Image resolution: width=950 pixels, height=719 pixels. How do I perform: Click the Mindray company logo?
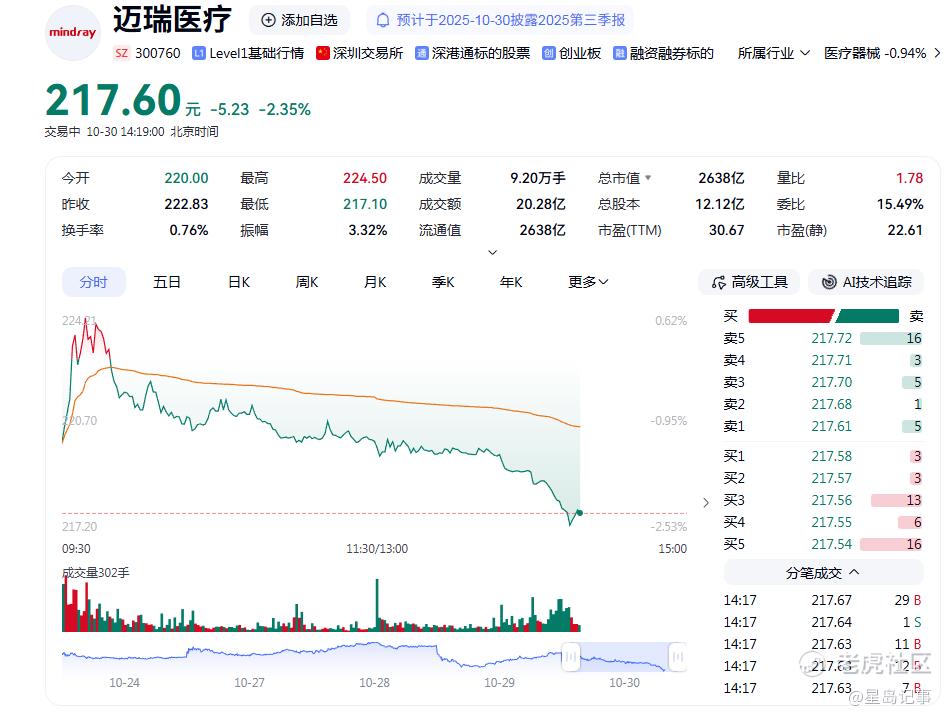(x=73, y=33)
